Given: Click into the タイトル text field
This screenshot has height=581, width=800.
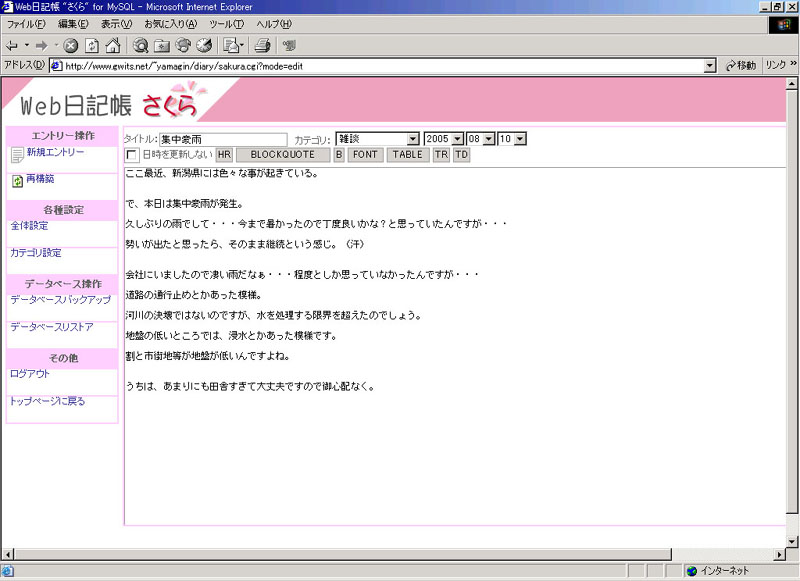Looking at the screenshot, I should click(222, 139).
